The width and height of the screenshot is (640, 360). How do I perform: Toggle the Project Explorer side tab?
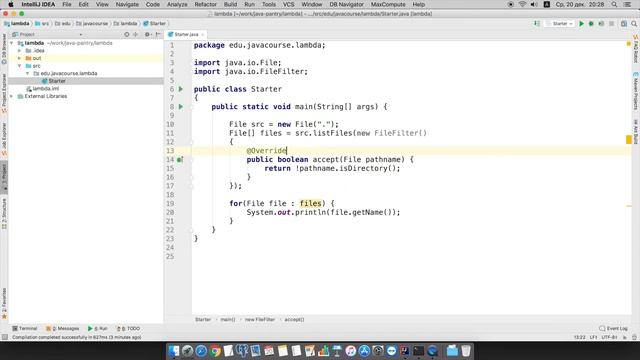pyautogui.click(x=4, y=93)
